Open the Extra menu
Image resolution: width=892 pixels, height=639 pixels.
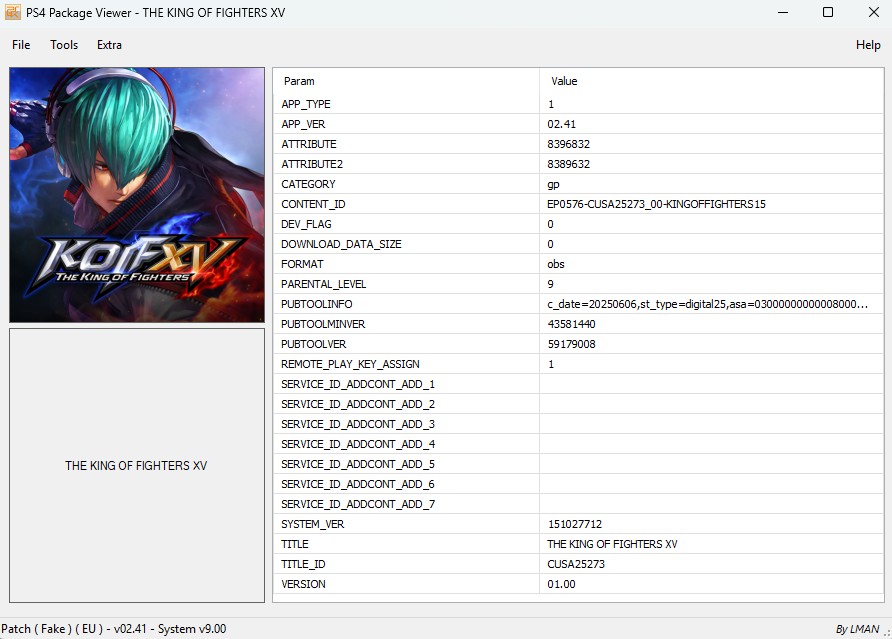click(x=109, y=45)
